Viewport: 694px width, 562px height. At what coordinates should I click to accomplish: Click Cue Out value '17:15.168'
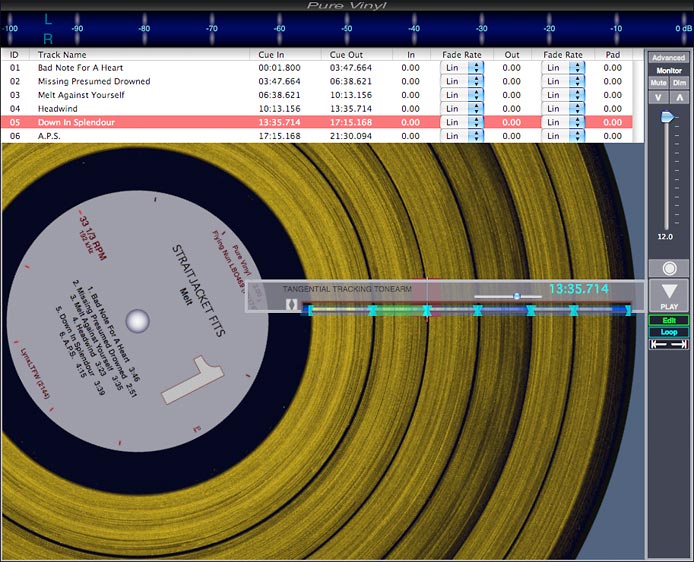[351, 123]
